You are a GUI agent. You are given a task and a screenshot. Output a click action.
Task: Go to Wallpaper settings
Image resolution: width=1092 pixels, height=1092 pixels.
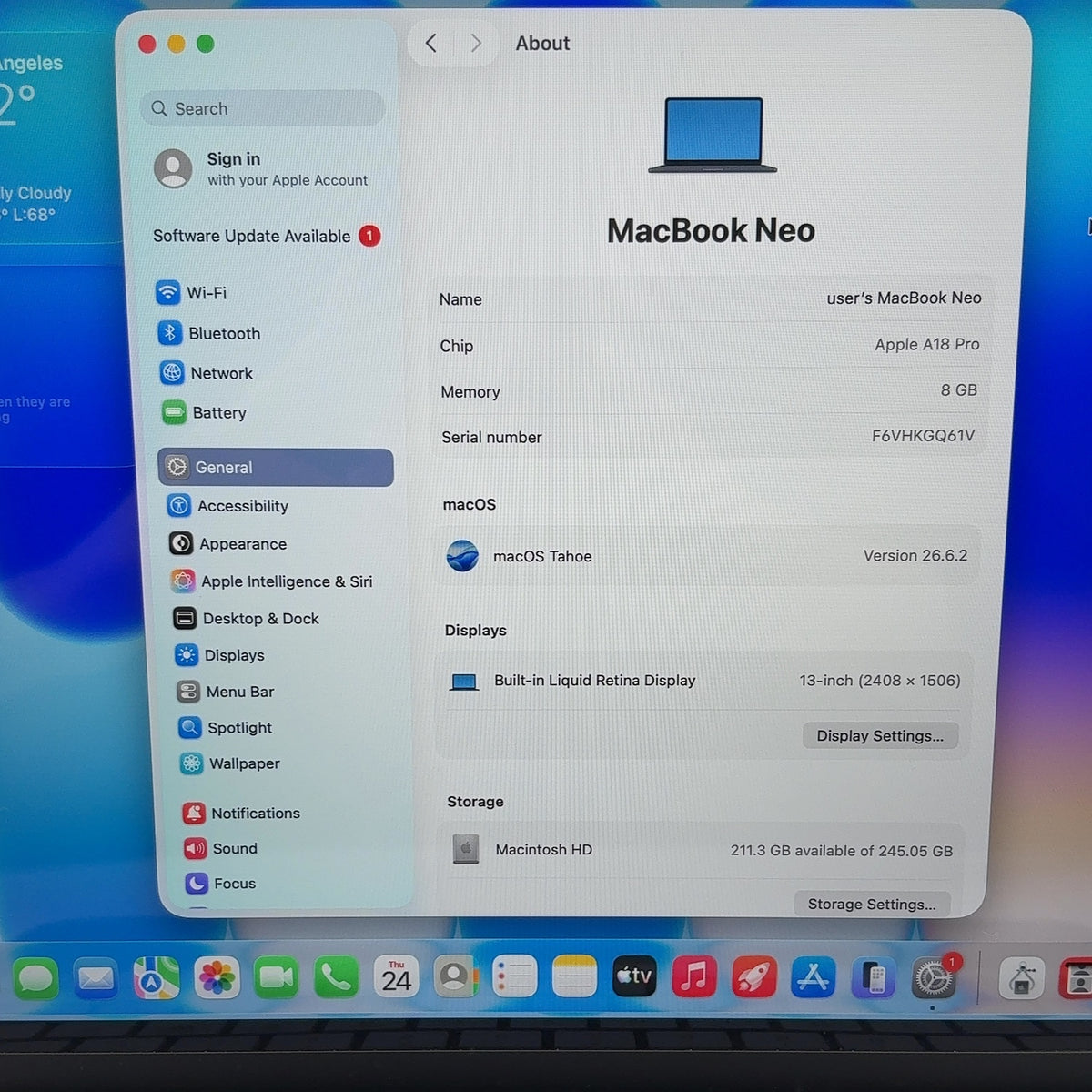230,763
